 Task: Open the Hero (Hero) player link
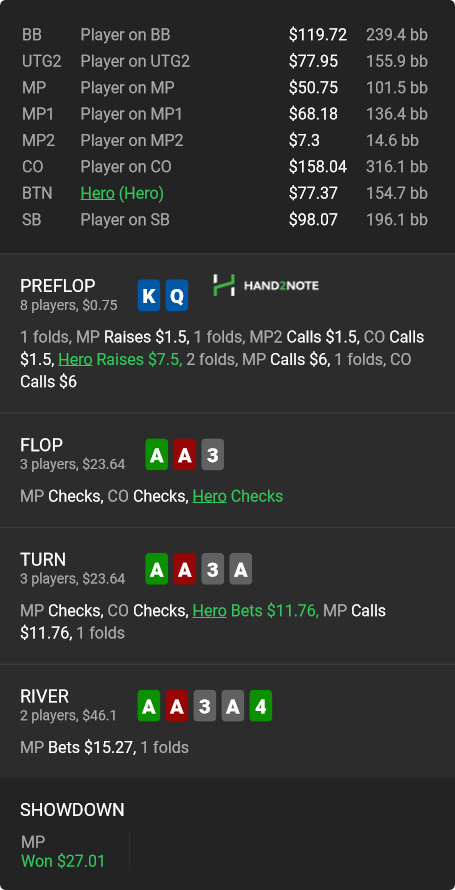click(x=122, y=194)
